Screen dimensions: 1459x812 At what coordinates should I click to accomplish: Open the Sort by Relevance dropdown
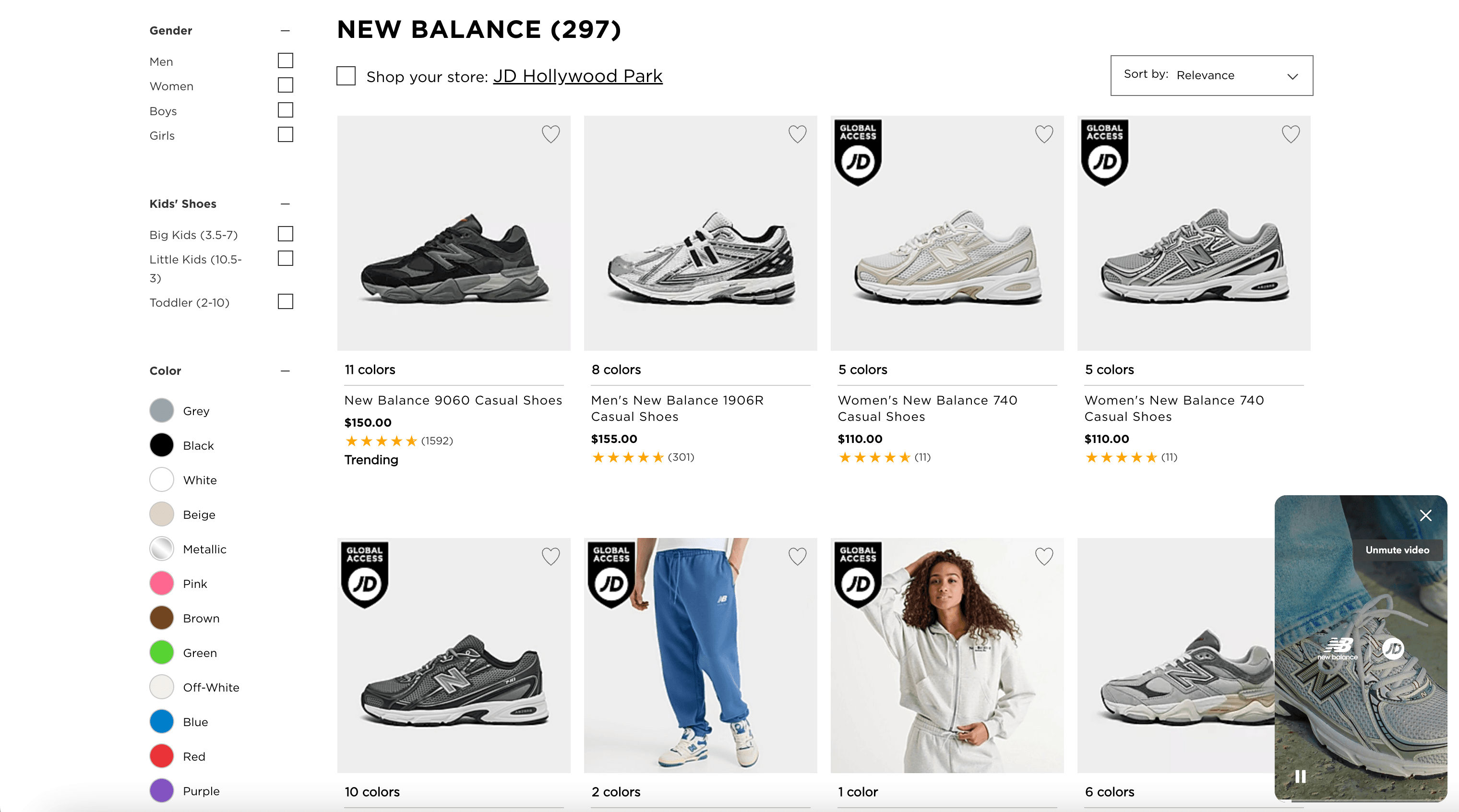point(1211,75)
